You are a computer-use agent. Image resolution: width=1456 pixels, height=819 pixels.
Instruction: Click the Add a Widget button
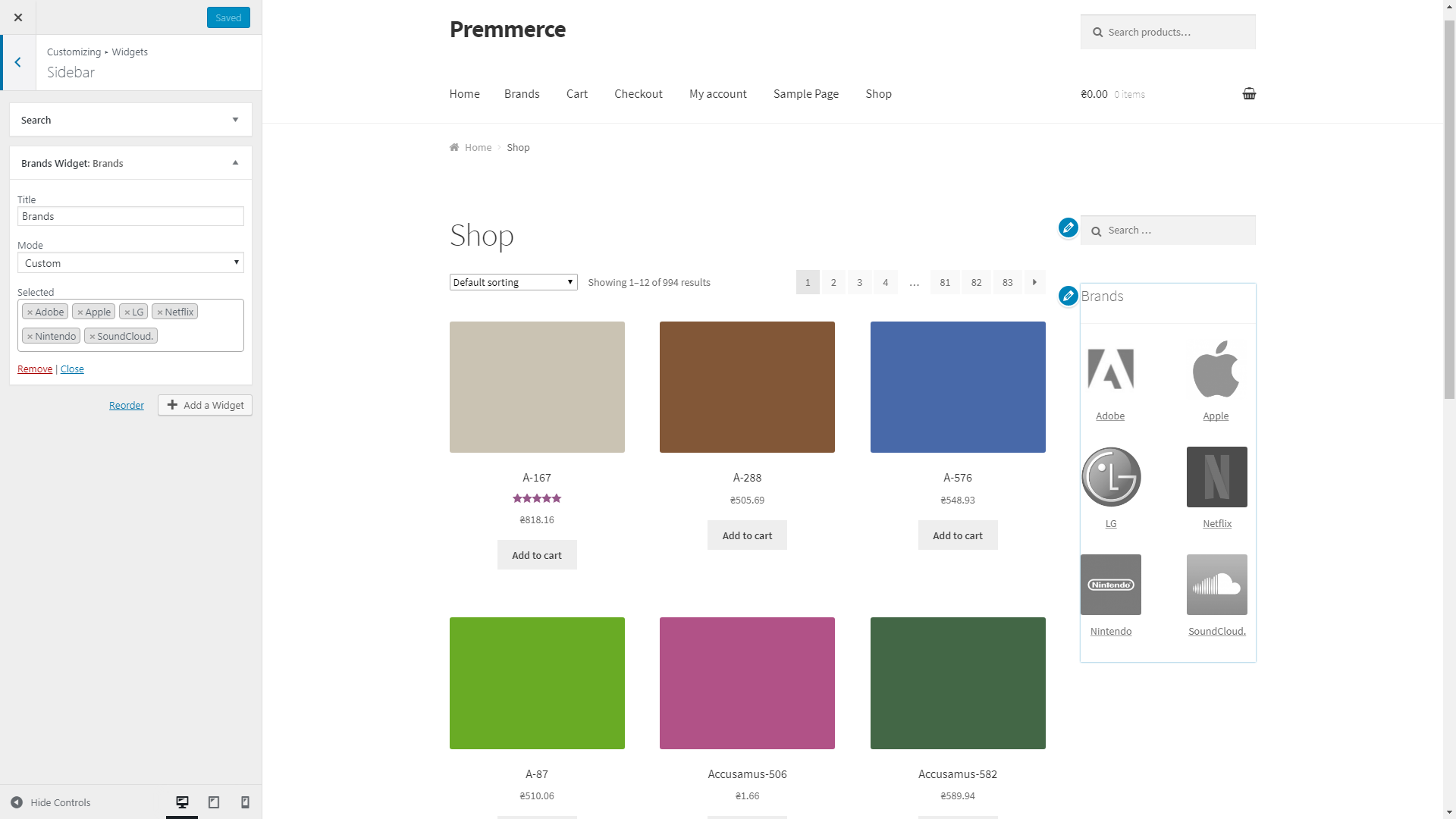[205, 405]
